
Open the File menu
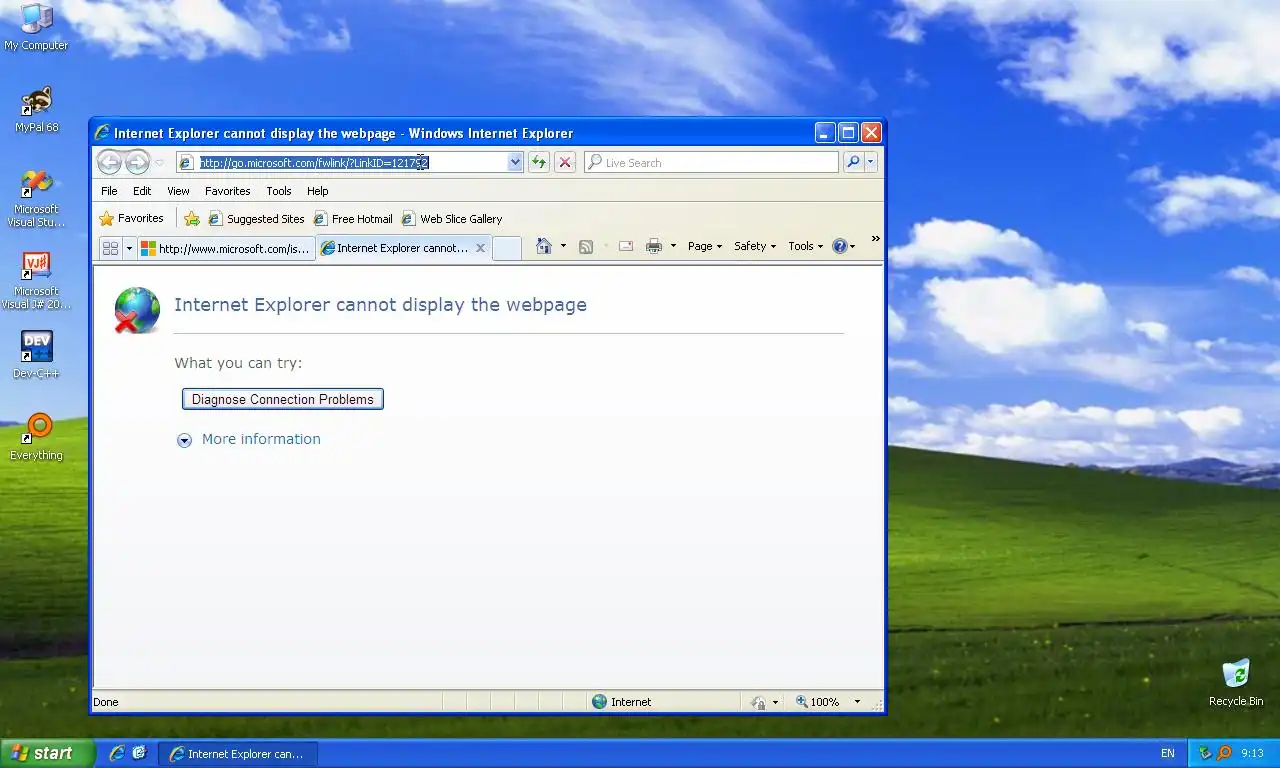click(x=109, y=191)
